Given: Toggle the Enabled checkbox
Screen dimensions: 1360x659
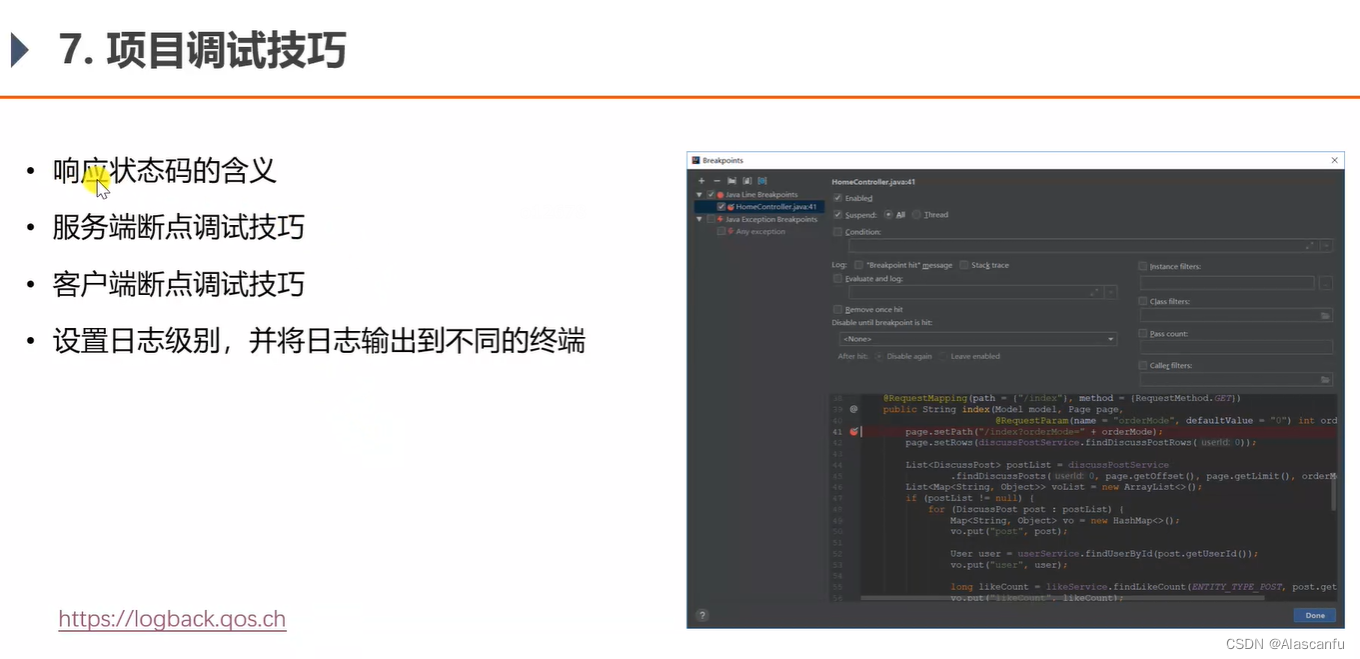Looking at the screenshot, I should point(837,198).
